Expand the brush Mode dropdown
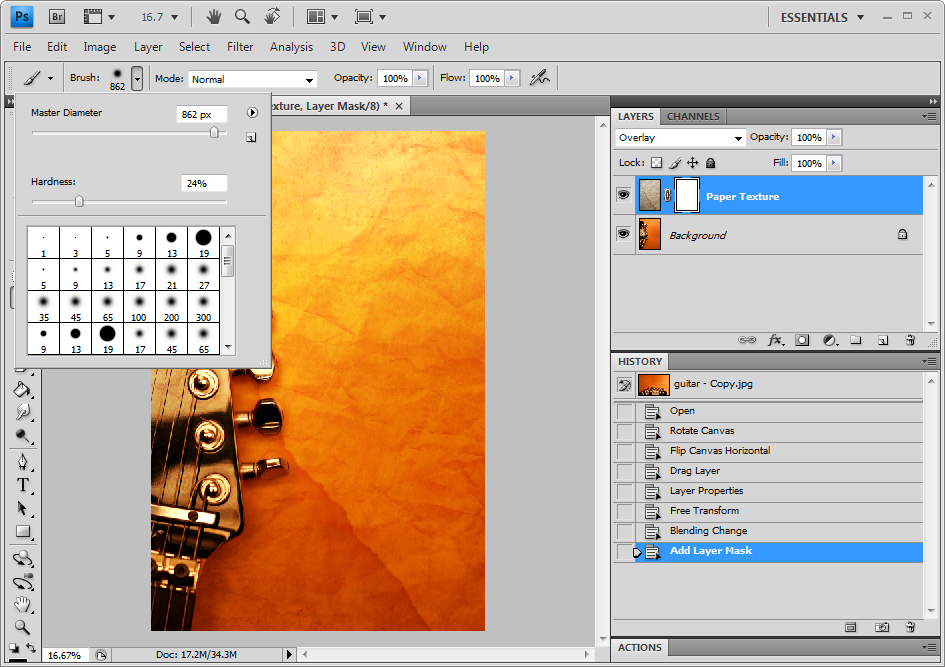945x667 pixels. 253,79
